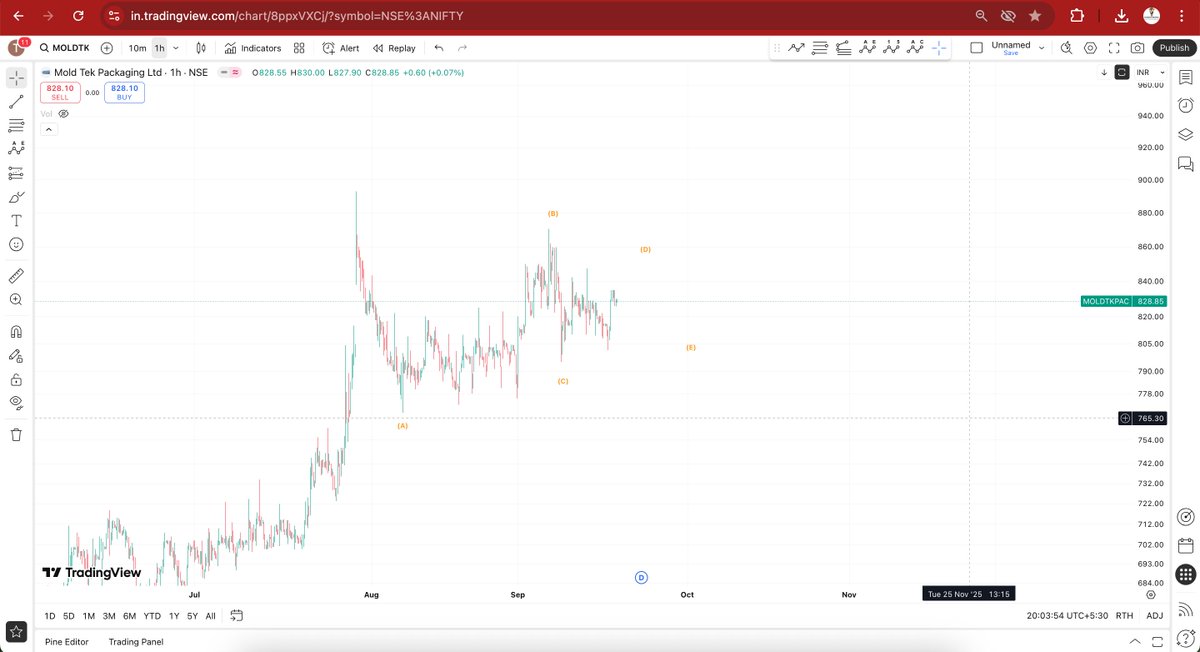Open the Pine Editor tab
This screenshot has height=652, width=1200.
(67, 642)
